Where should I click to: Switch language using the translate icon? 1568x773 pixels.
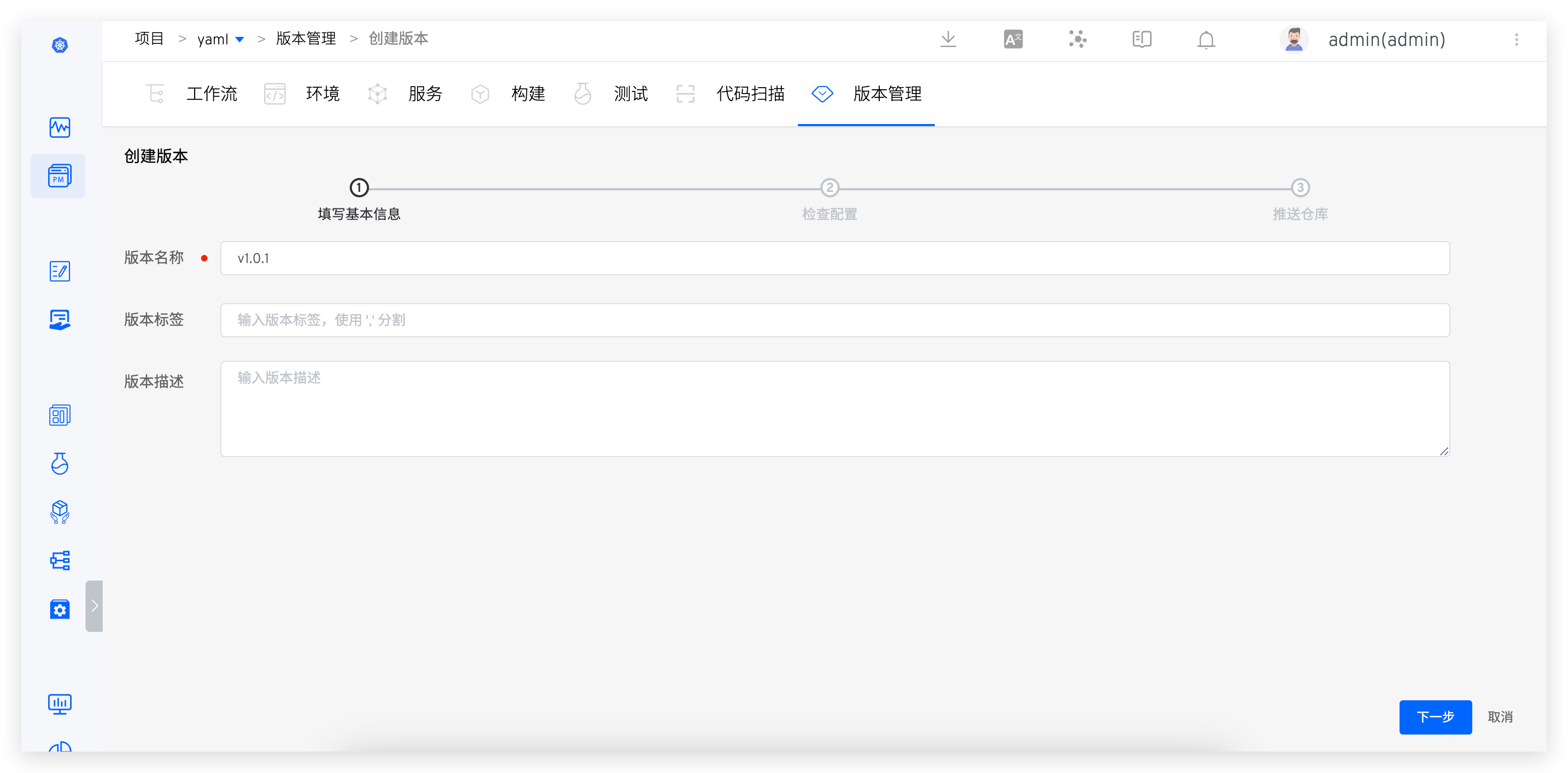pos(1013,39)
